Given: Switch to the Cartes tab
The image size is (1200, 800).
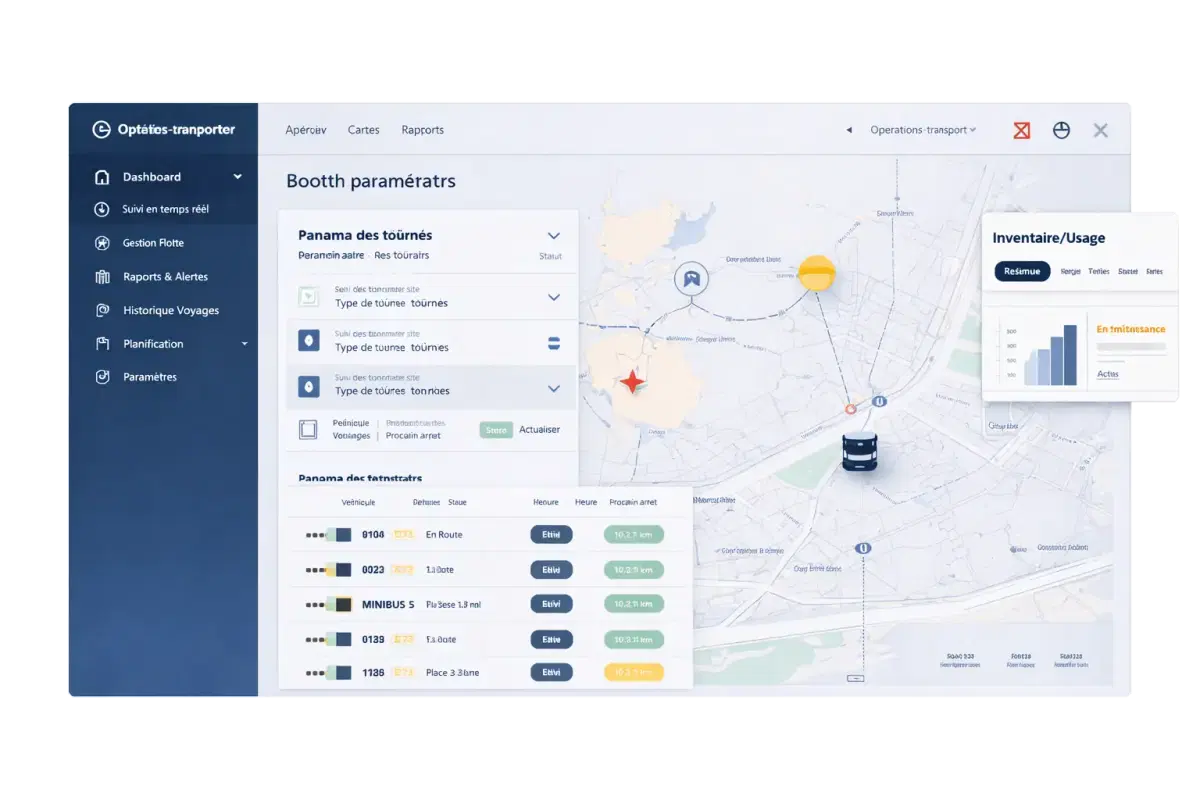Looking at the screenshot, I should tap(363, 130).
